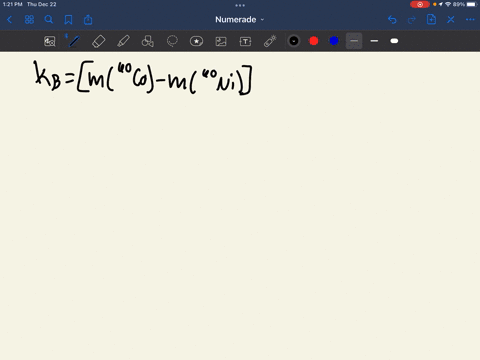Select the zoom window tool
The height and width of the screenshot is (360, 480).
[50, 41]
